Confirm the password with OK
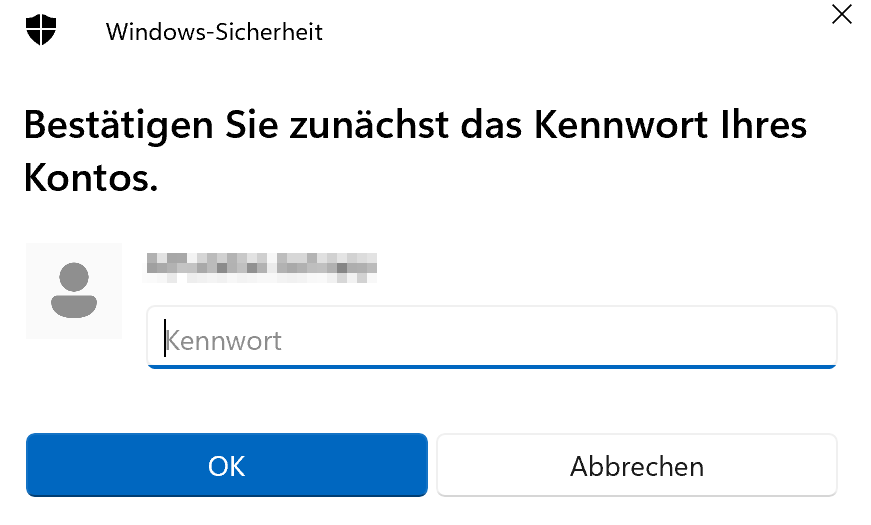This screenshot has height=525, width=871. tap(226, 465)
